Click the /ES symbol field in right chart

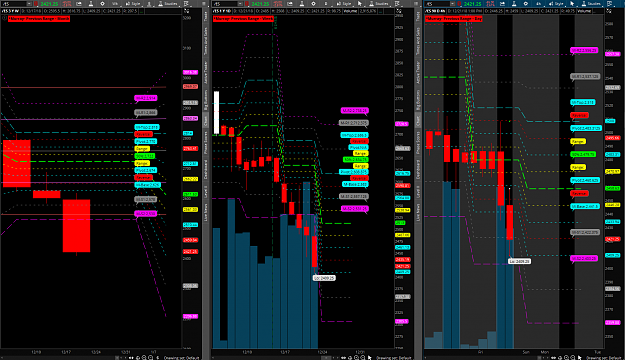pos(437,4)
